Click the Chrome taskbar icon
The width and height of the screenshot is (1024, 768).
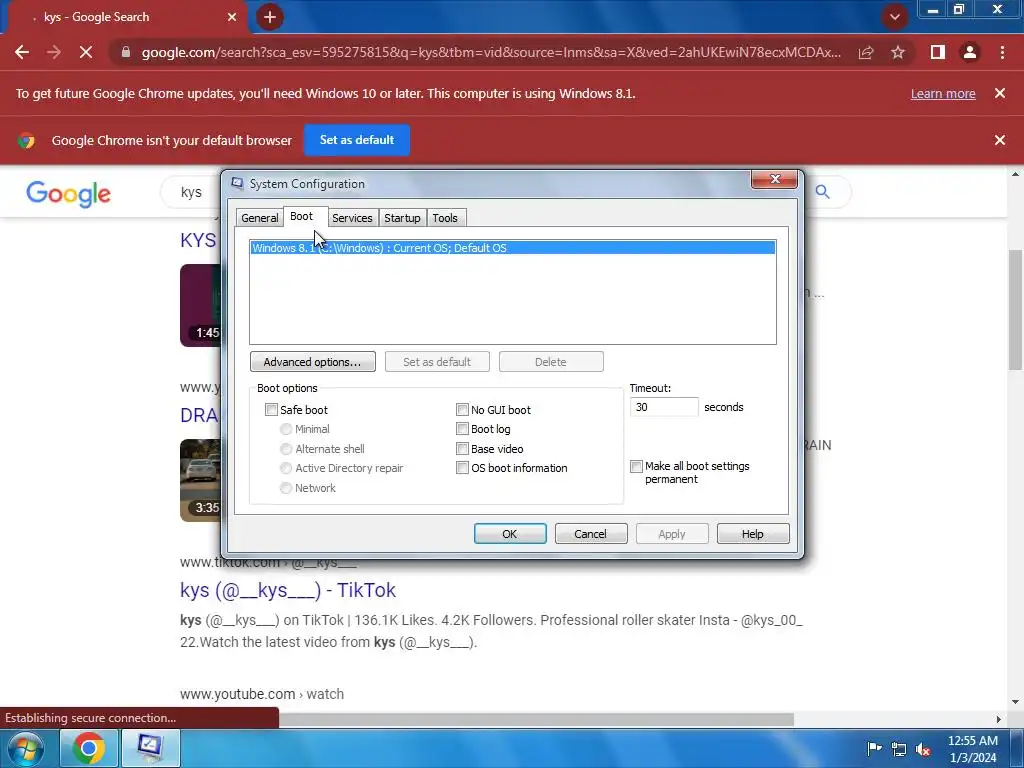pyautogui.click(x=89, y=748)
